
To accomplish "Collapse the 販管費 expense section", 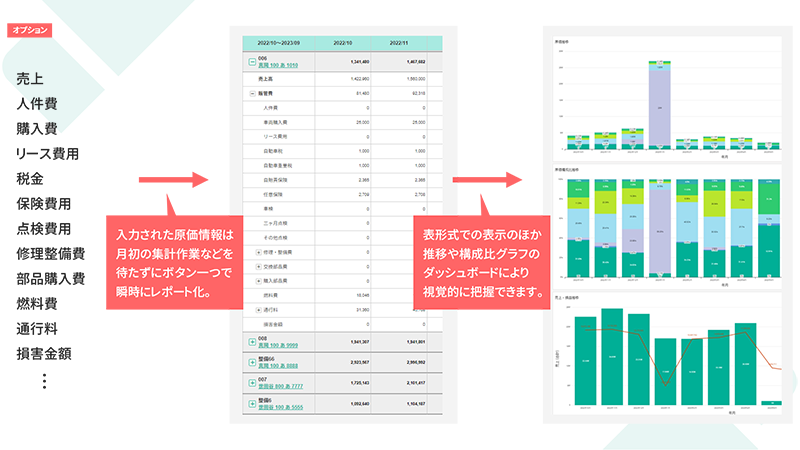I will (x=250, y=91).
